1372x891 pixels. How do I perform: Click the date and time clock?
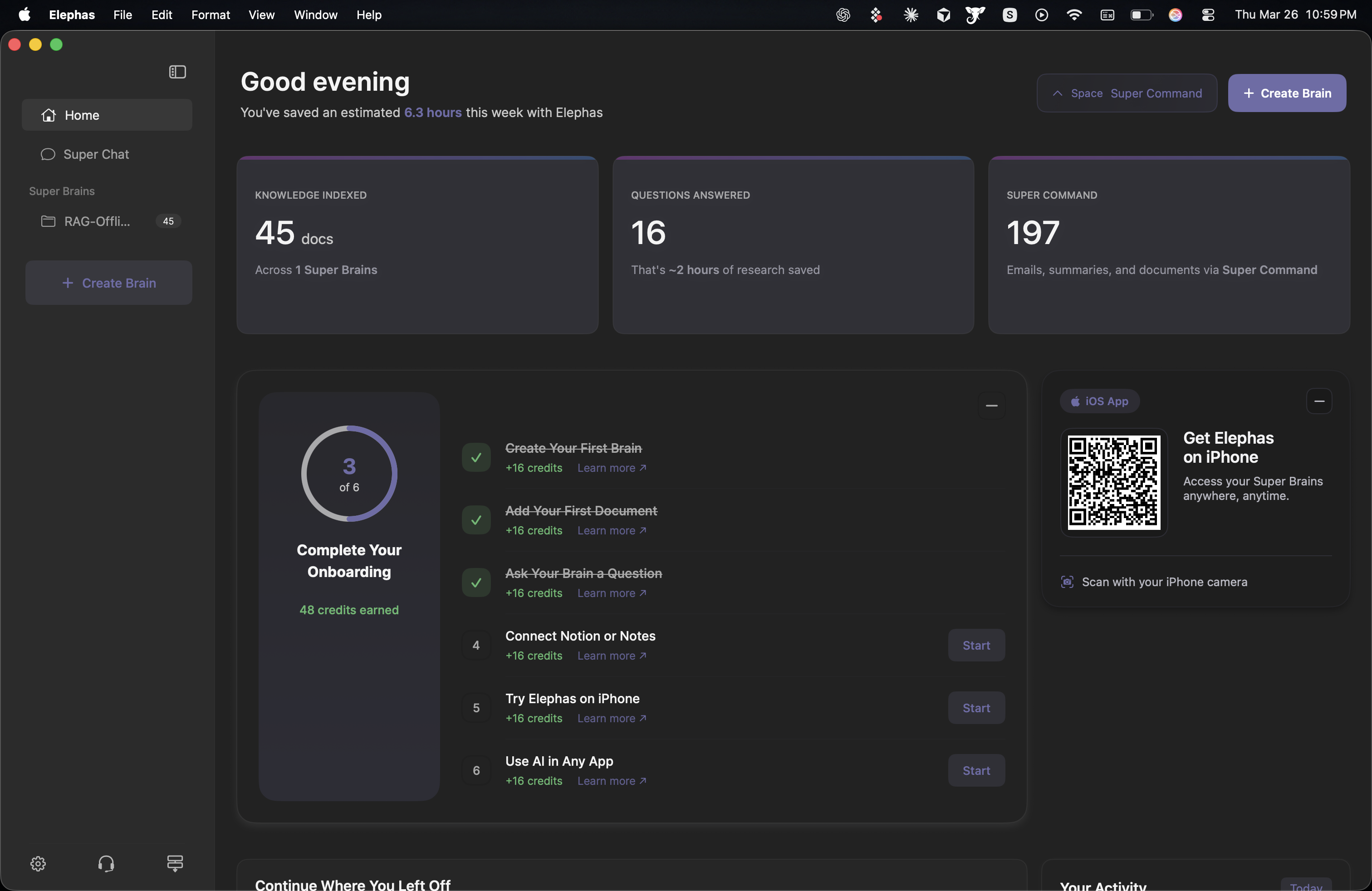(1295, 15)
